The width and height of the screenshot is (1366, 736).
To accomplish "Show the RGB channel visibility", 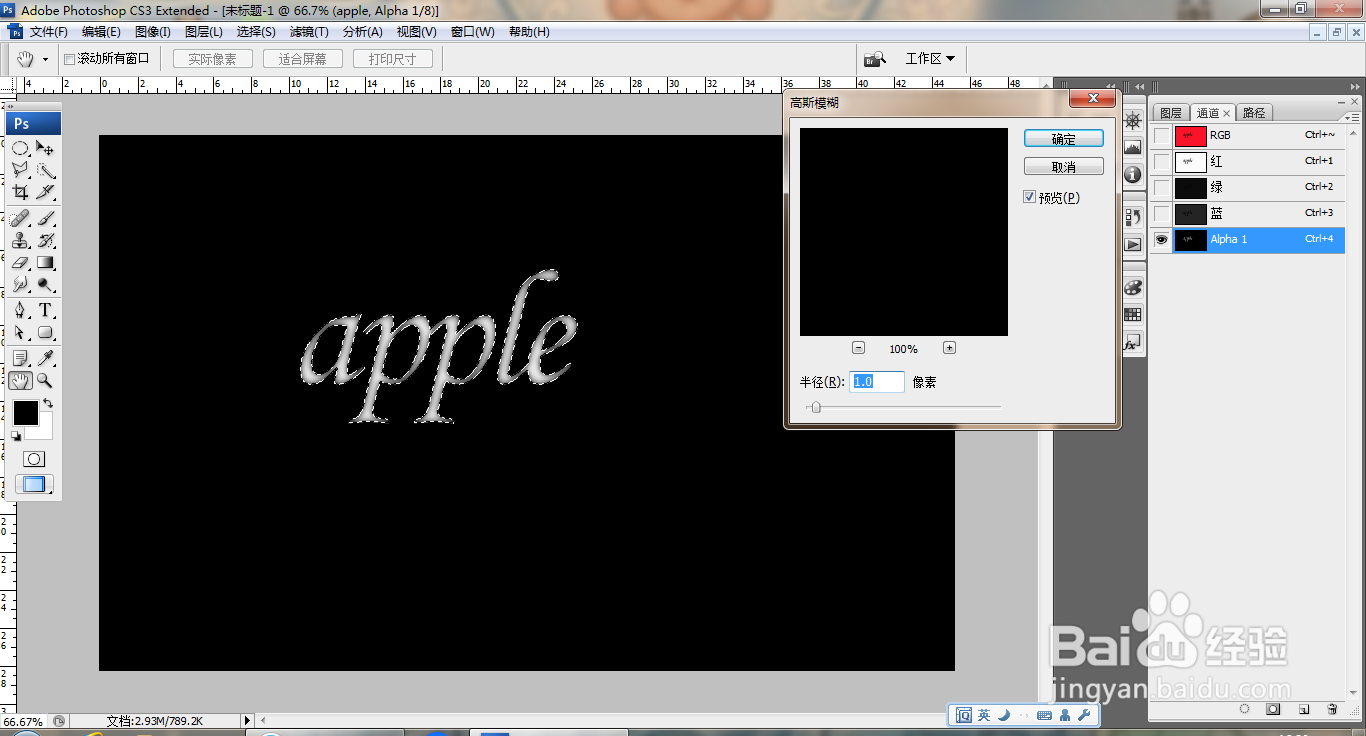I will click(x=1161, y=135).
